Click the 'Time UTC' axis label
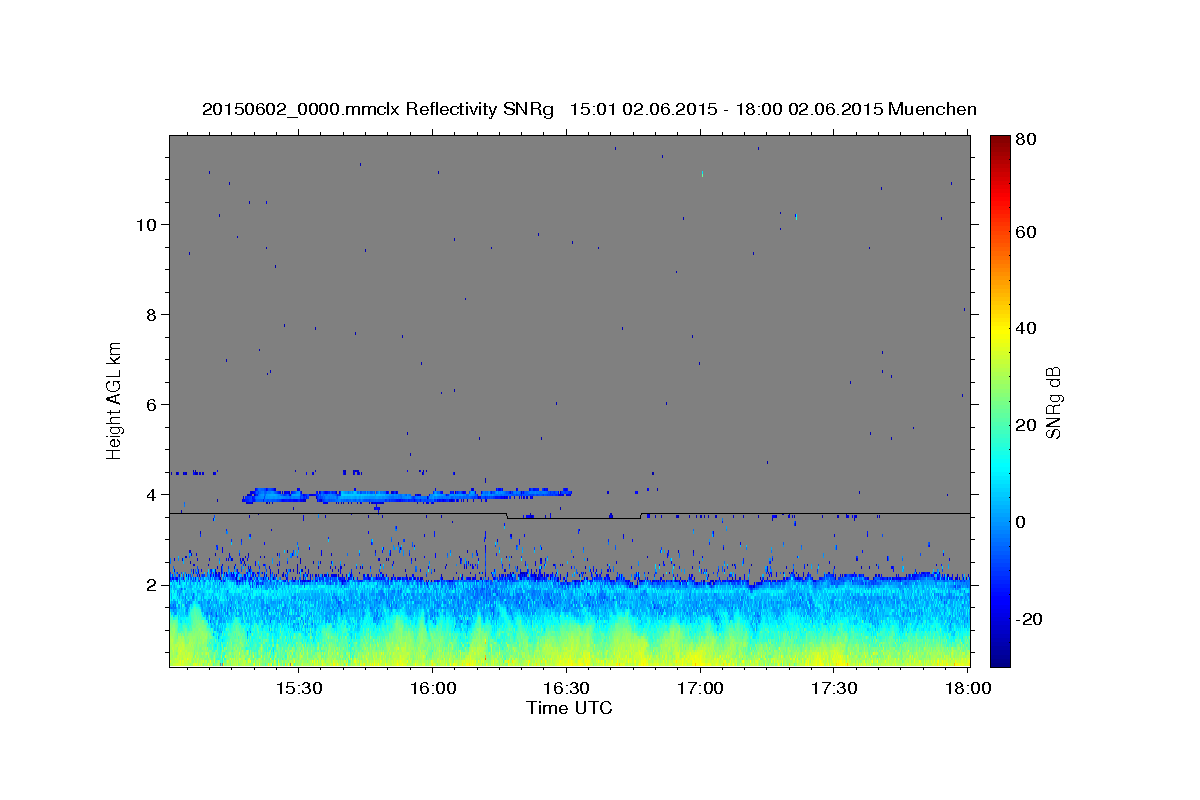Screen dimensions: 1200x800 coord(569,709)
